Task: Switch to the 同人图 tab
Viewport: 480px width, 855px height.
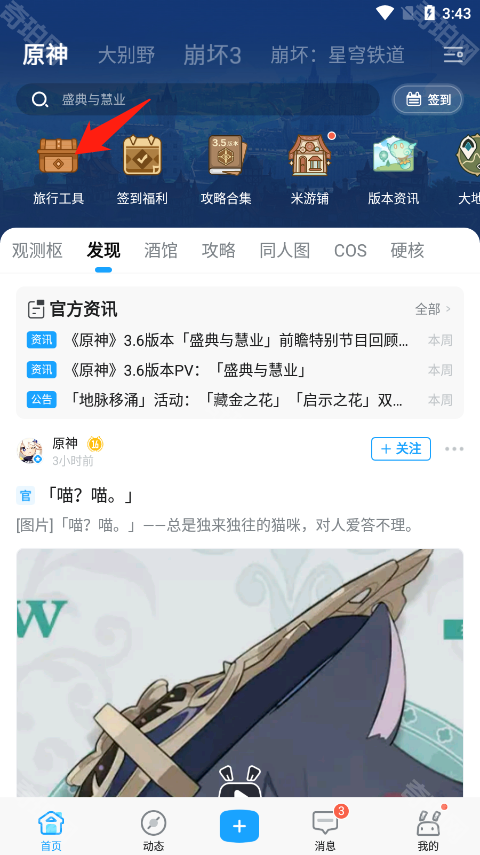Action: pyautogui.click(x=285, y=250)
